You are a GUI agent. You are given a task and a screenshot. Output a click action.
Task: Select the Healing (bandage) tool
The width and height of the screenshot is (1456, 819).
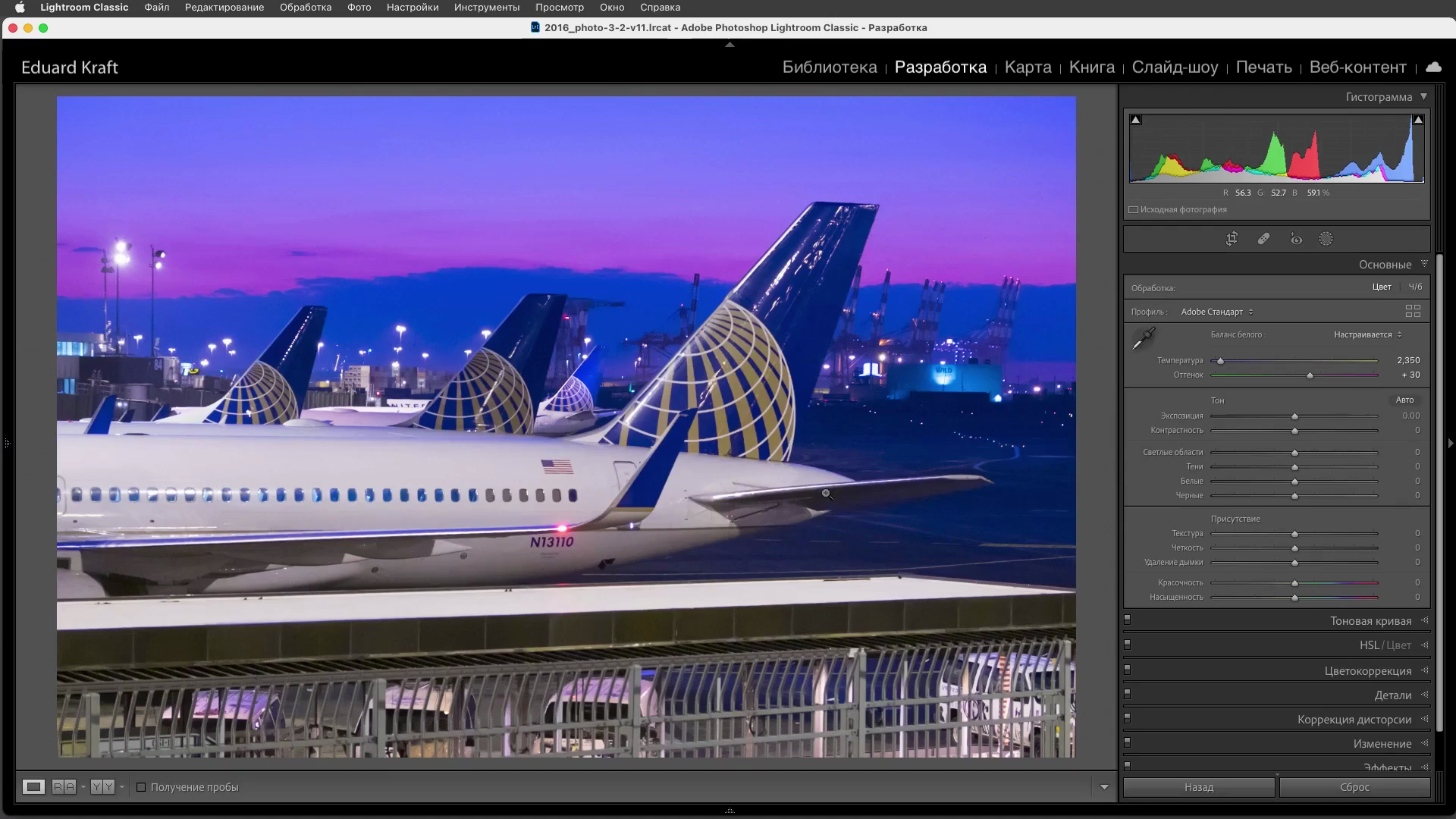pos(1263,239)
